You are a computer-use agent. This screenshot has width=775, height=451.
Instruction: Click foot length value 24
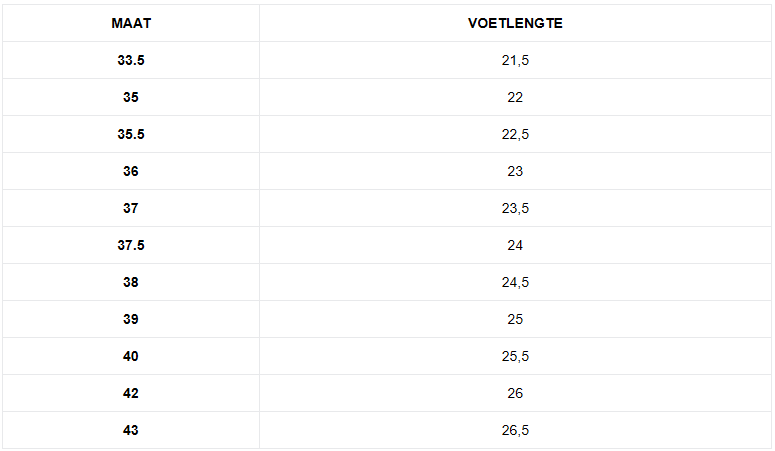point(515,245)
